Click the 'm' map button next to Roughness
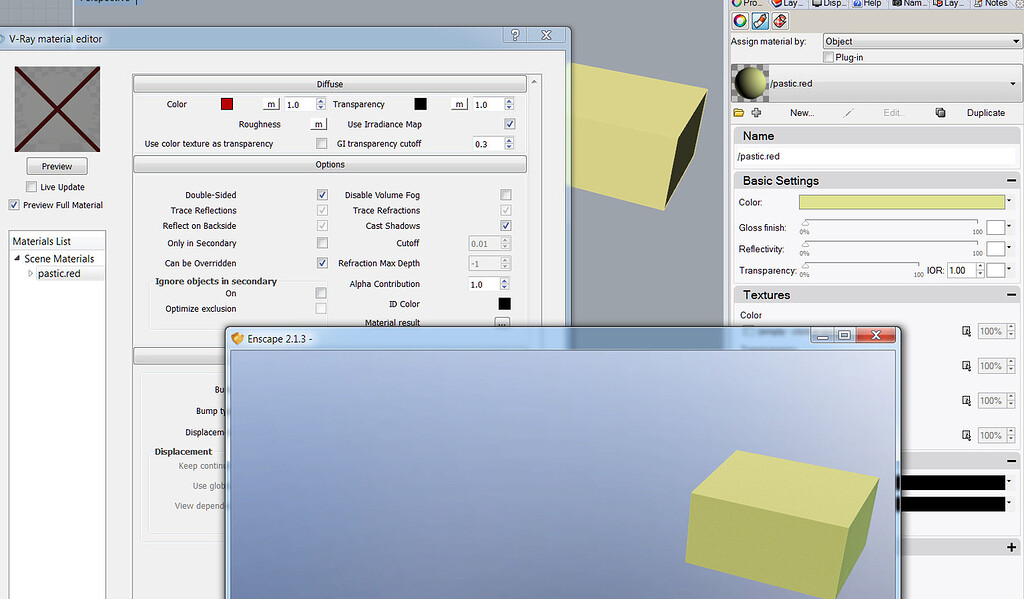 [317, 124]
